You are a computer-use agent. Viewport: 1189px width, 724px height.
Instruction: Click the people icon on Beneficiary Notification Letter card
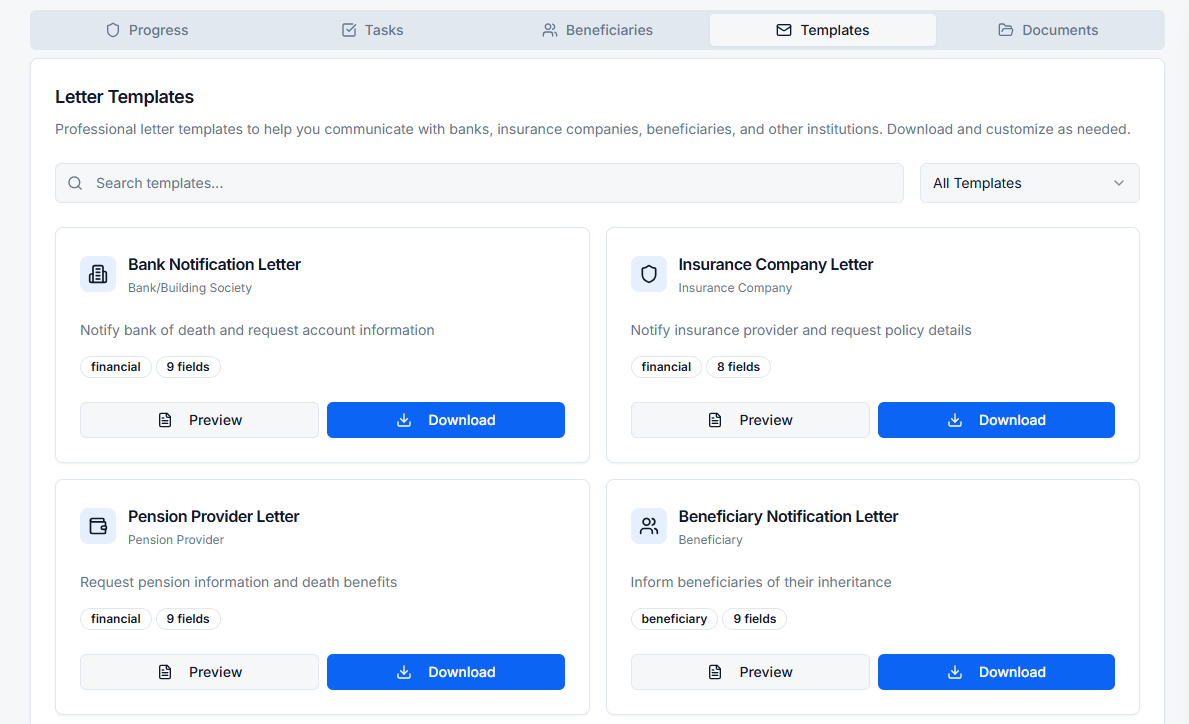[x=648, y=526]
